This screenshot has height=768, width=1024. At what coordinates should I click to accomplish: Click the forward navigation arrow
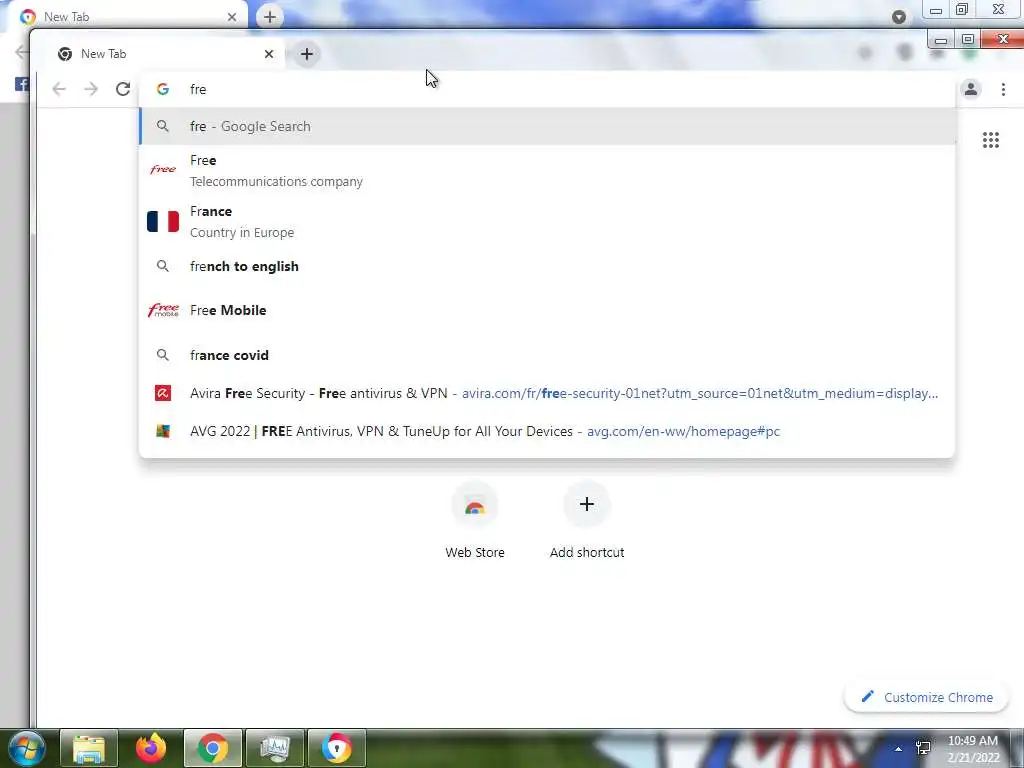coord(91,89)
